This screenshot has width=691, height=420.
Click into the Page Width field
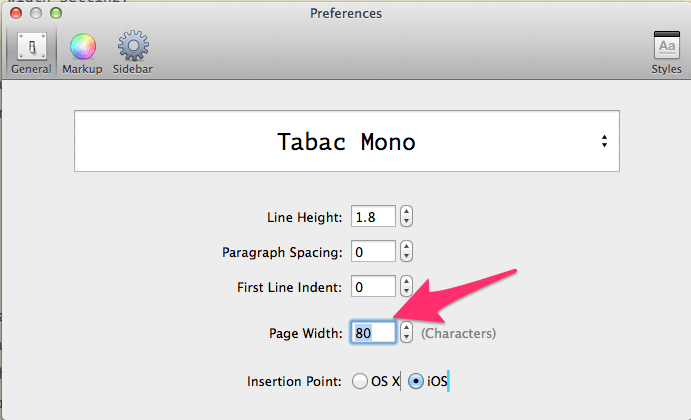(x=373, y=332)
